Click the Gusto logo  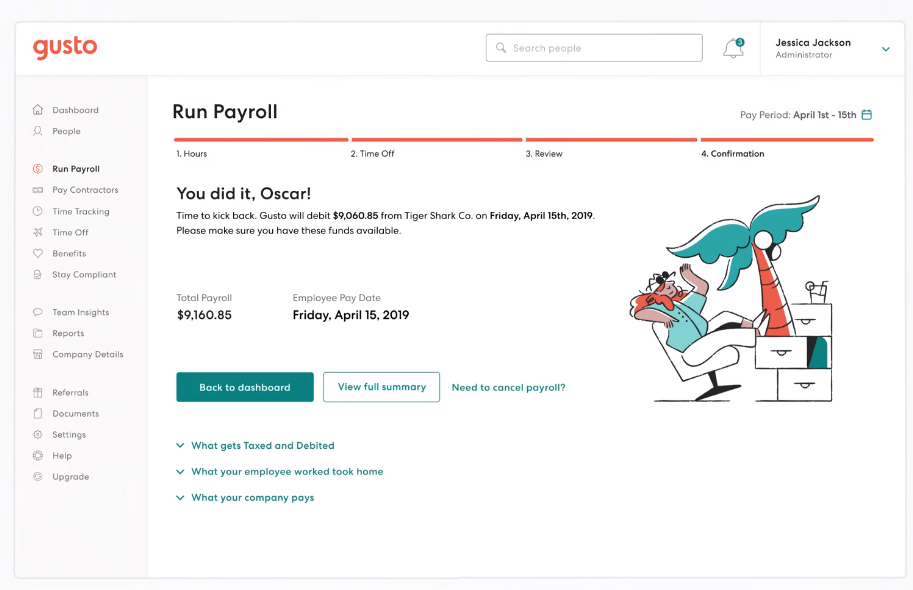(x=65, y=47)
